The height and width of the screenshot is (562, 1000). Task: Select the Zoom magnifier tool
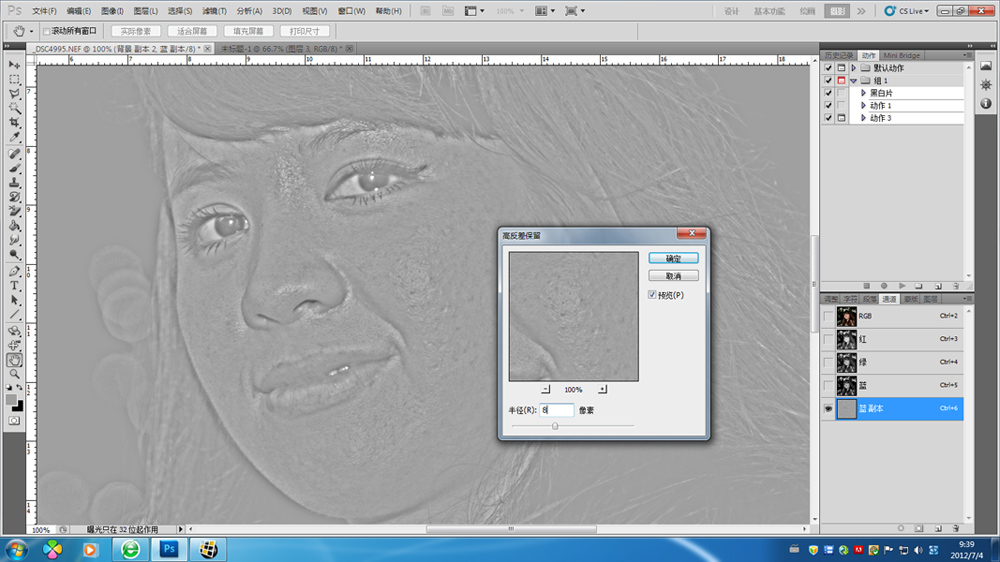(x=15, y=373)
